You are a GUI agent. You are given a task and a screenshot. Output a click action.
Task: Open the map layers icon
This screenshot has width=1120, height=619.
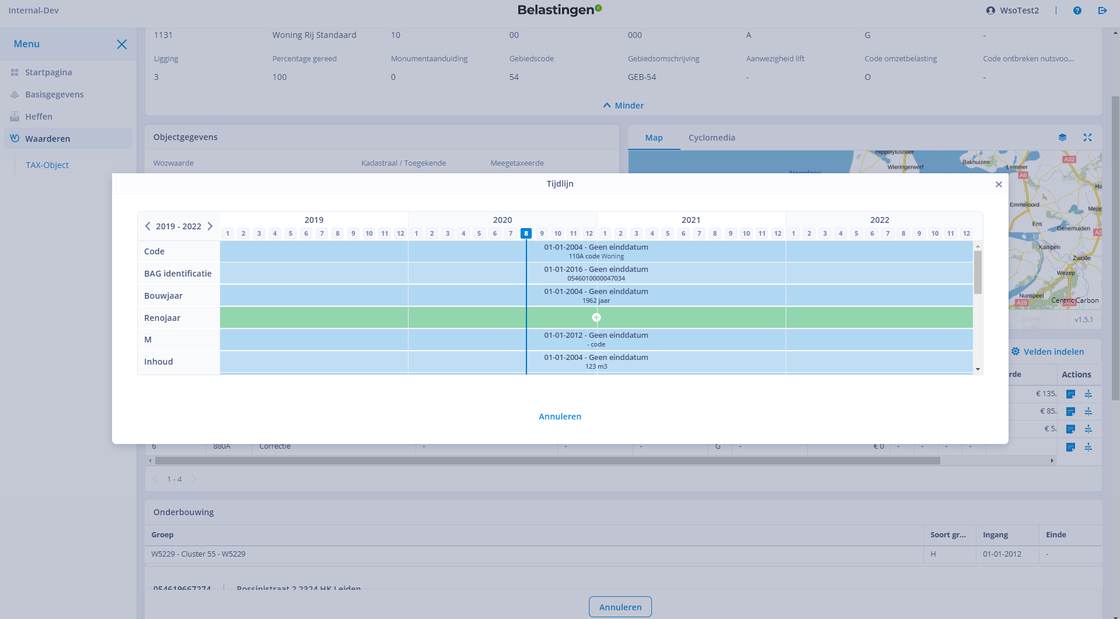(1062, 138)
